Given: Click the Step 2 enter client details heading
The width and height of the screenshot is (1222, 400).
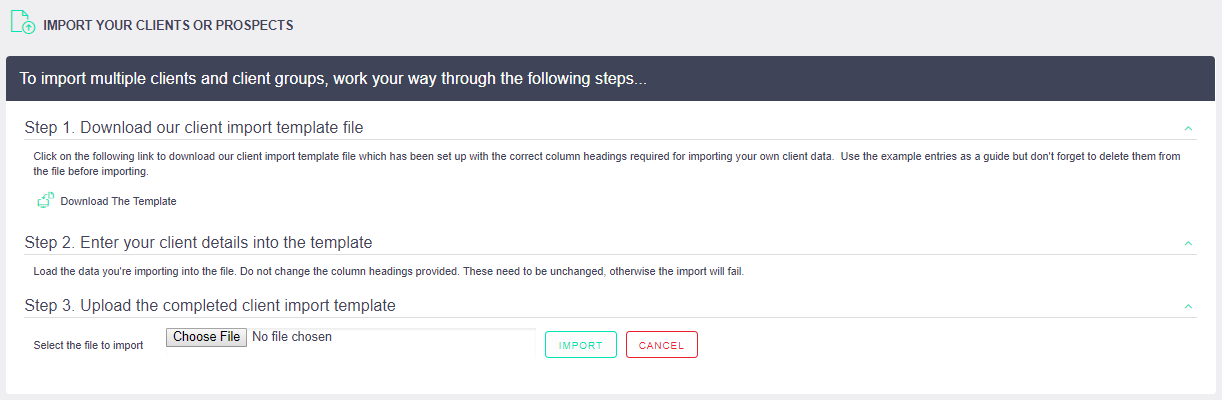Looking at the screenshot, I should click(x=198, y=243).
